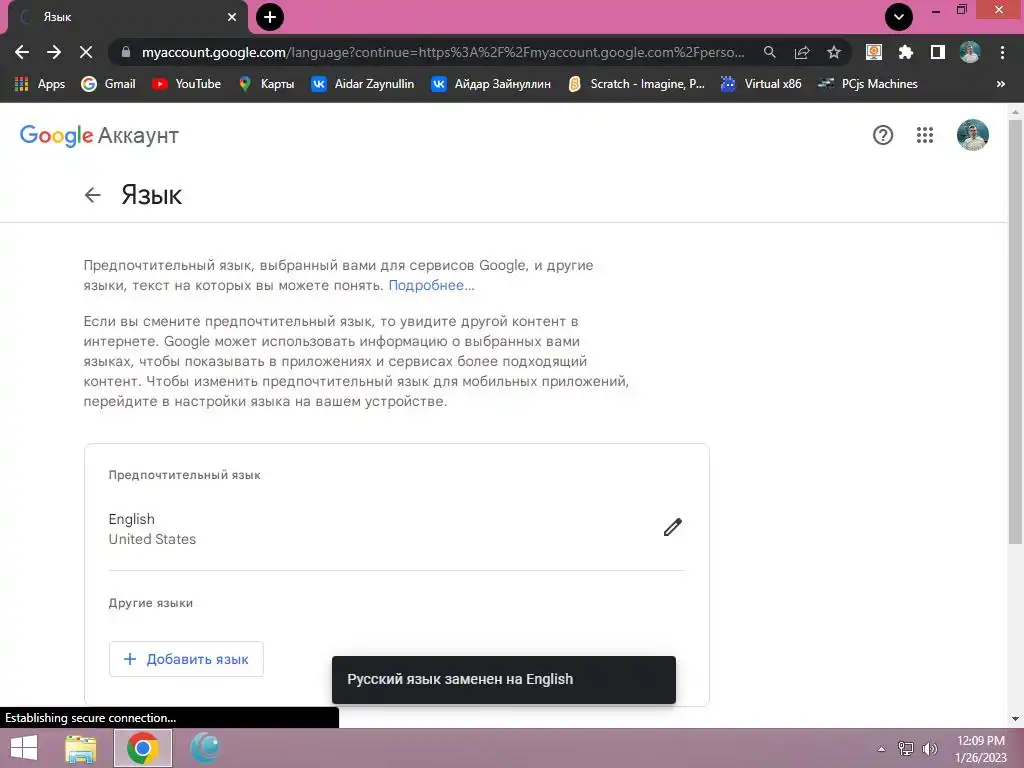Image resolution: width=1024 pixels, height=768 pixels.
Task: Click Добавить язык button
Action: click(186, 659)
